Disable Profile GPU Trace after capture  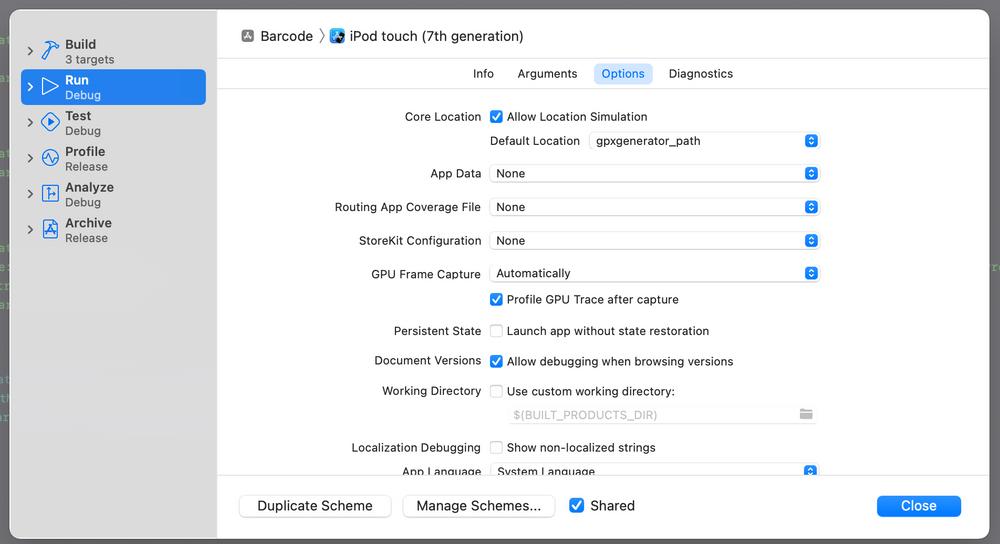496,299
